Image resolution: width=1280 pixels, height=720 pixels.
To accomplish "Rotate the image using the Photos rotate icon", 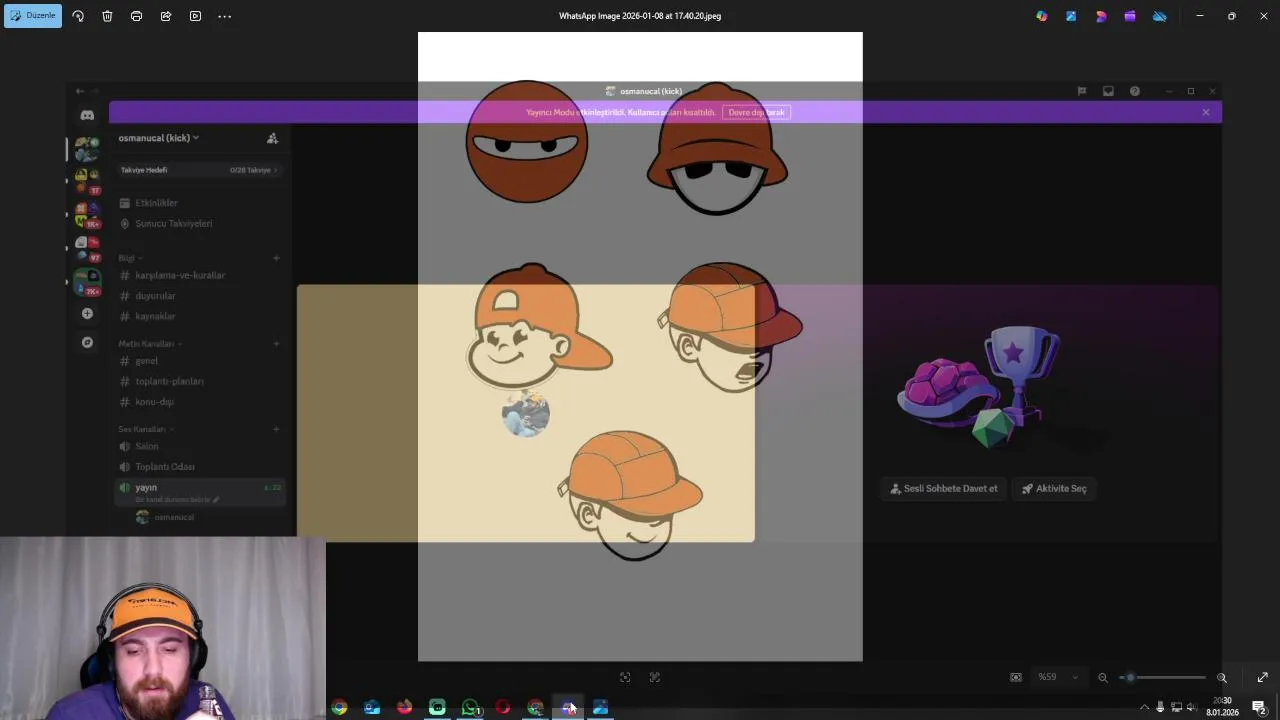I will click(78, 16).
